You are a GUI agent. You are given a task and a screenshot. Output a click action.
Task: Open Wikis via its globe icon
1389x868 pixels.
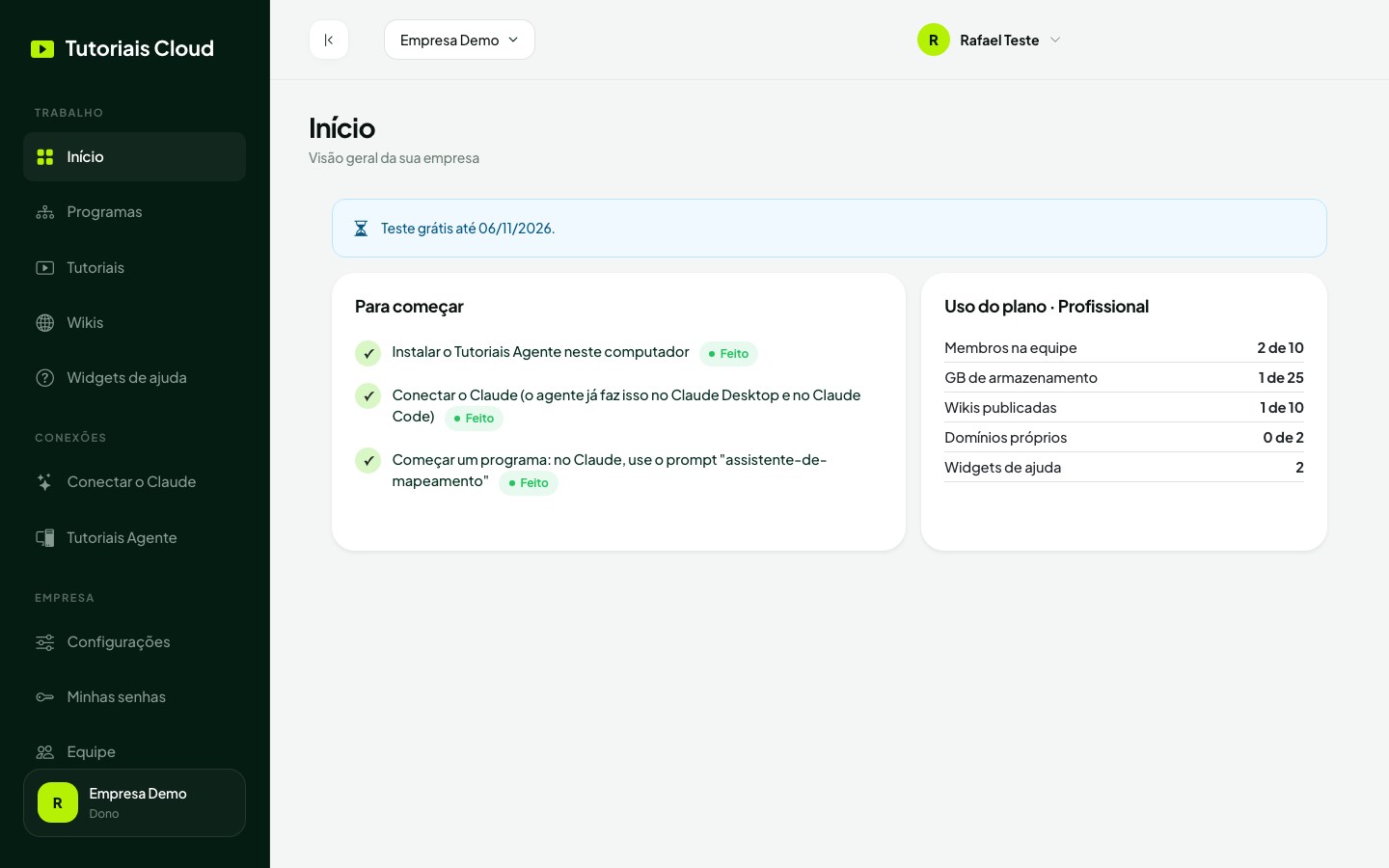(45, 323)
